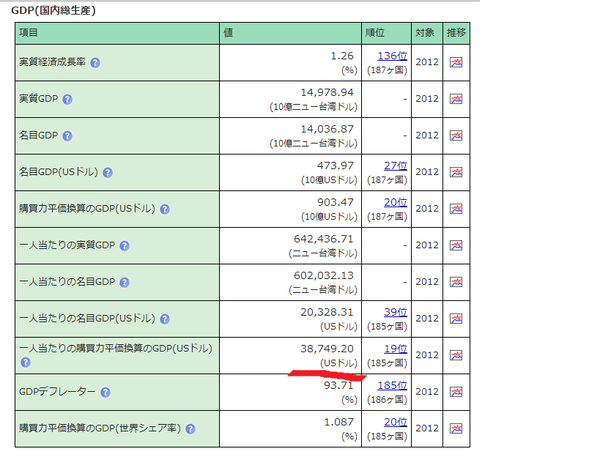Open the help icon beside GDPデフレーター

point(105,392)
